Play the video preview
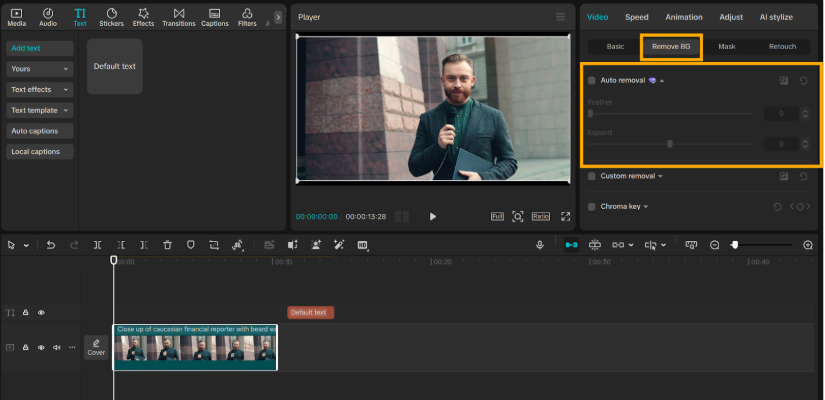The height and width of the screenshot is (400, 825). tap(432, 216)
